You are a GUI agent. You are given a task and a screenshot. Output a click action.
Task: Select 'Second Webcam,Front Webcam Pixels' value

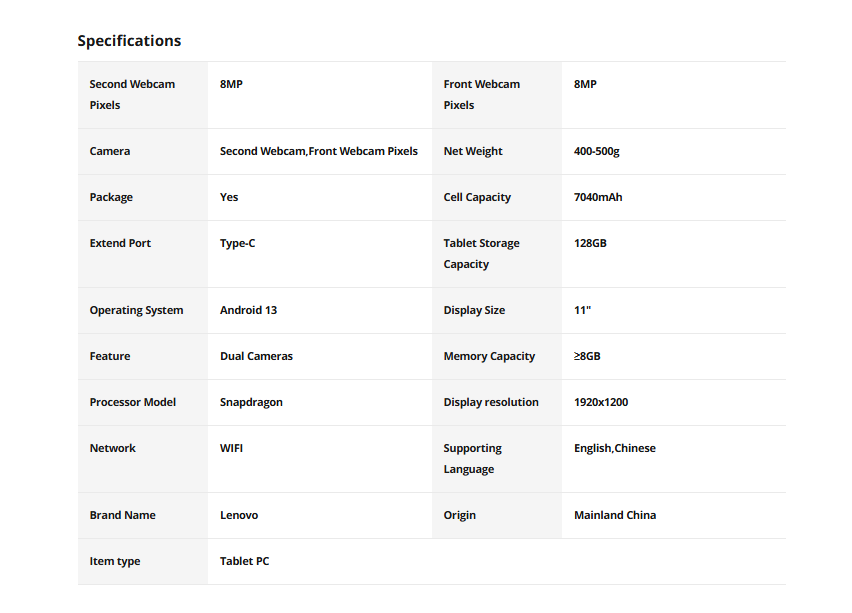click(319, 151)
